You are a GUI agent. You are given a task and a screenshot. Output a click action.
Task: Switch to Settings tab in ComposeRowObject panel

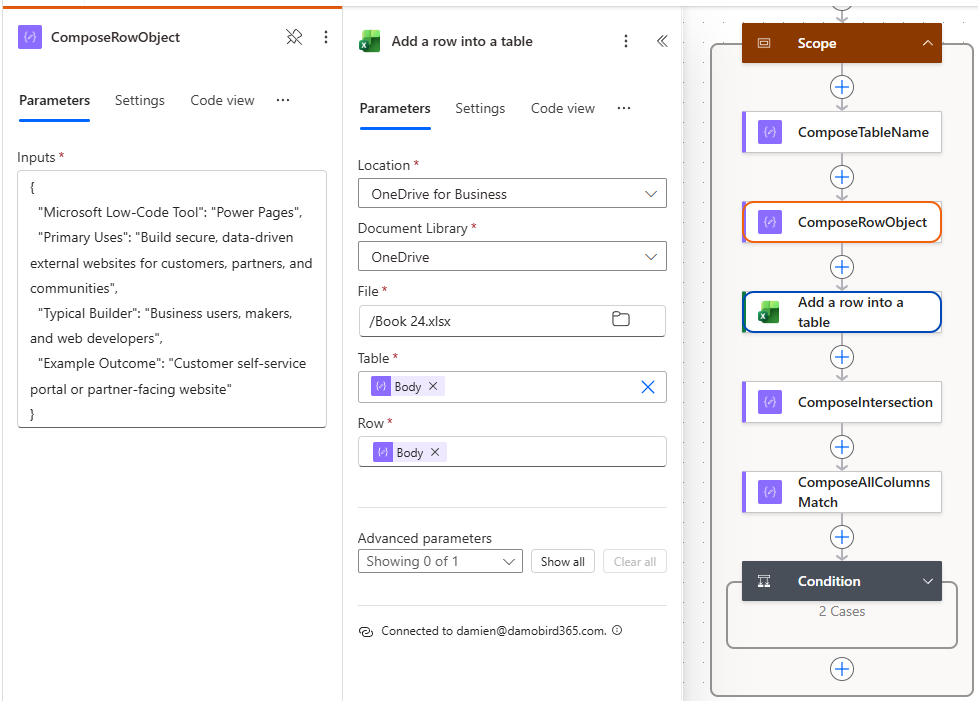[140, 100]
